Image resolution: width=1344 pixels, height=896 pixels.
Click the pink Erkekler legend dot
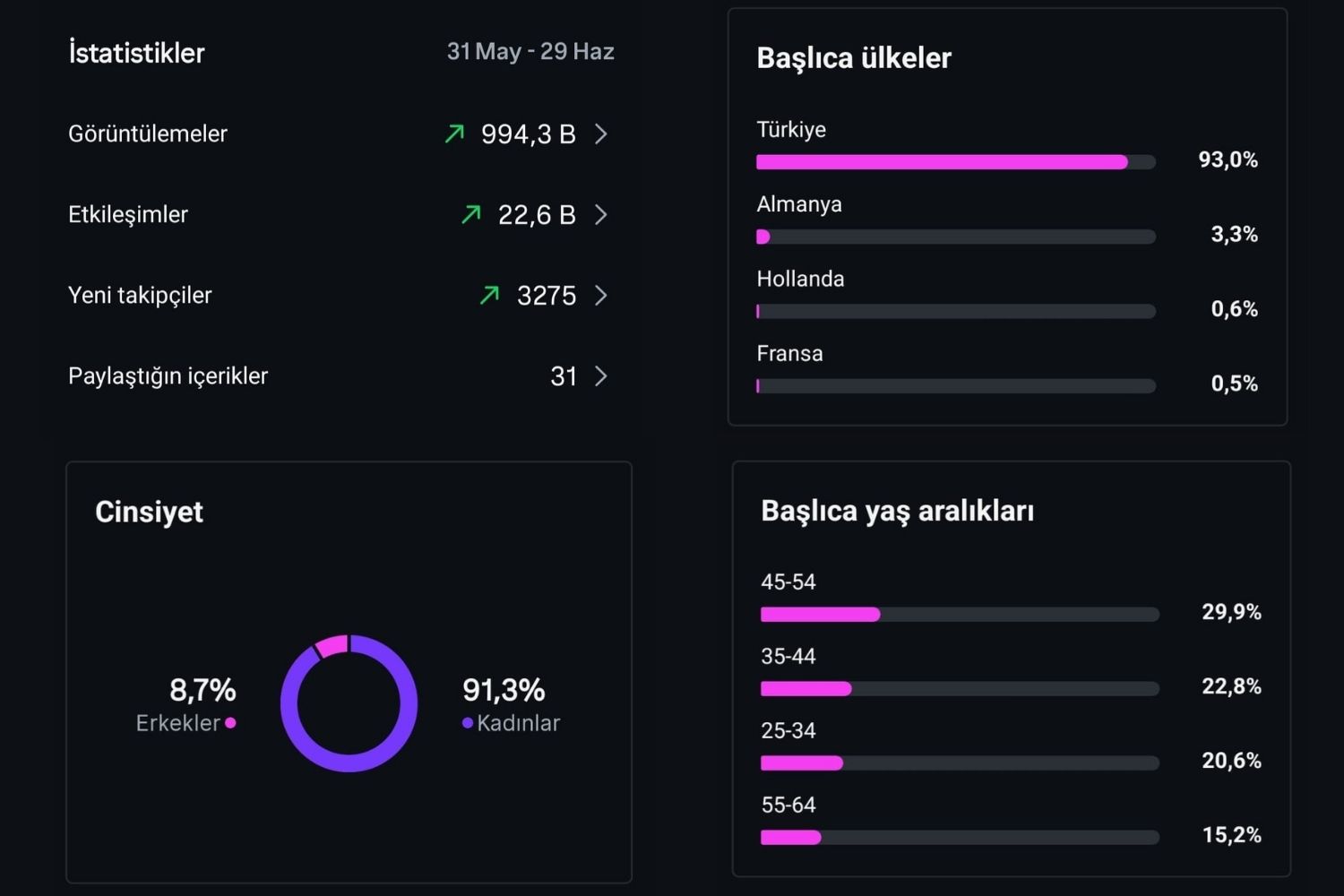(230, 723)
